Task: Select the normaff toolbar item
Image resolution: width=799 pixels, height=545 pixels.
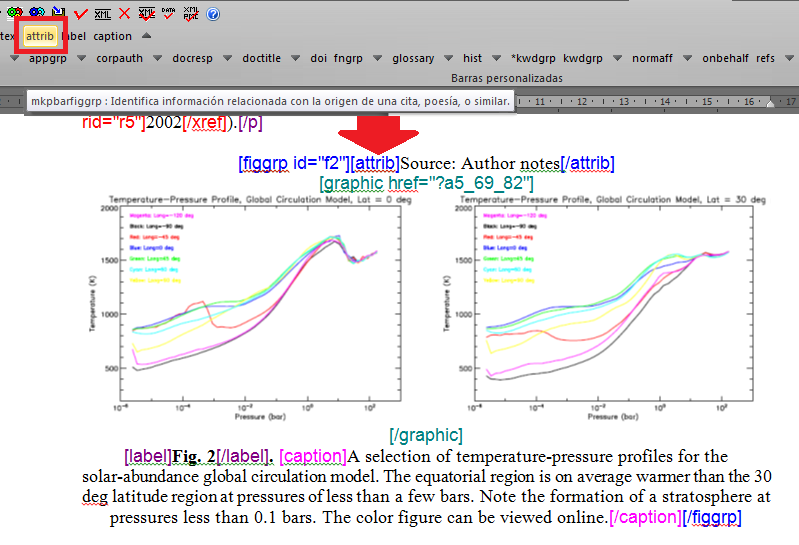Action: pyautogui.click(x=652, y=59)
